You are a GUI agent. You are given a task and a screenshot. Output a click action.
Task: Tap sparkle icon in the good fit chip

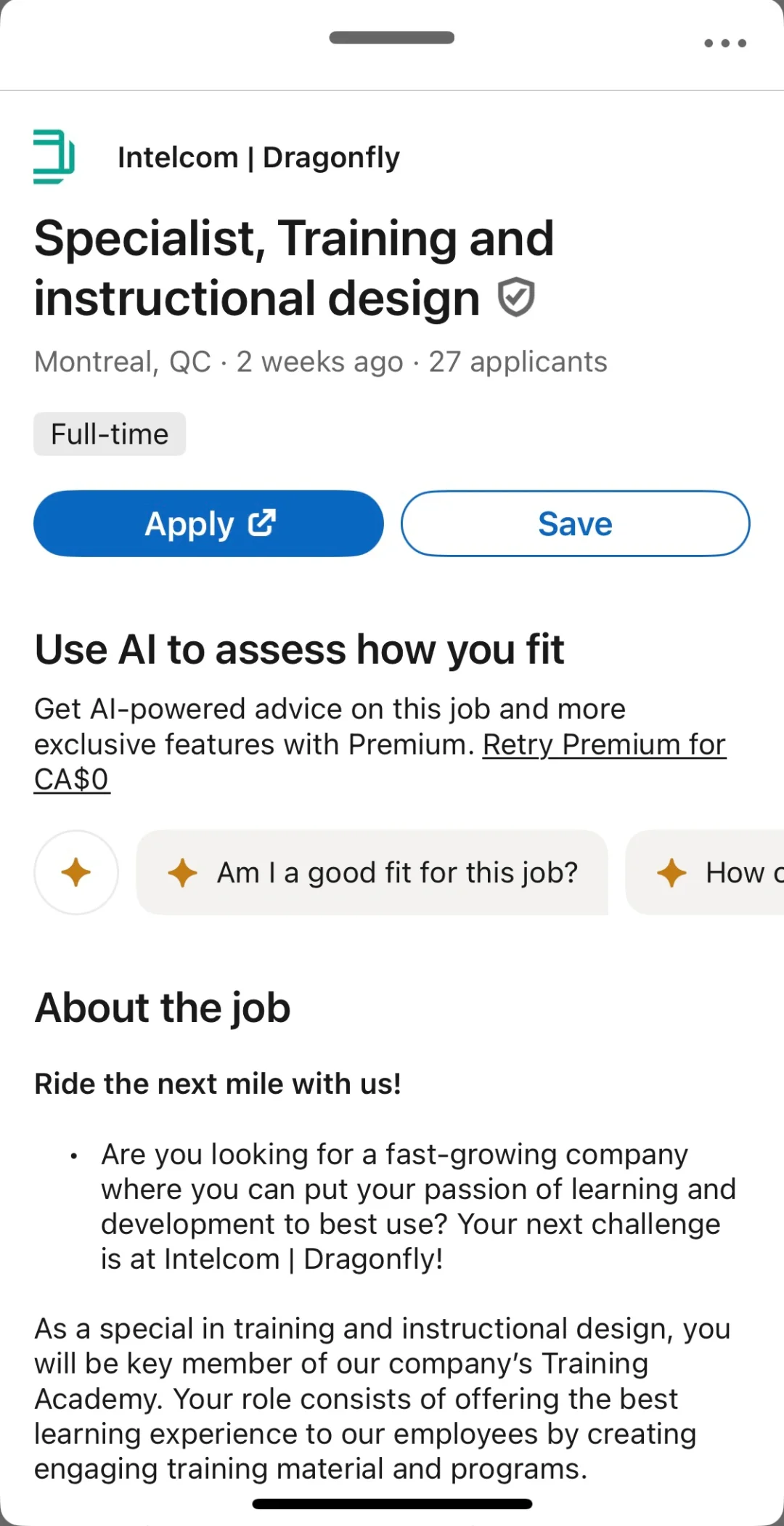pyautogui.click(x=182, y=872)
